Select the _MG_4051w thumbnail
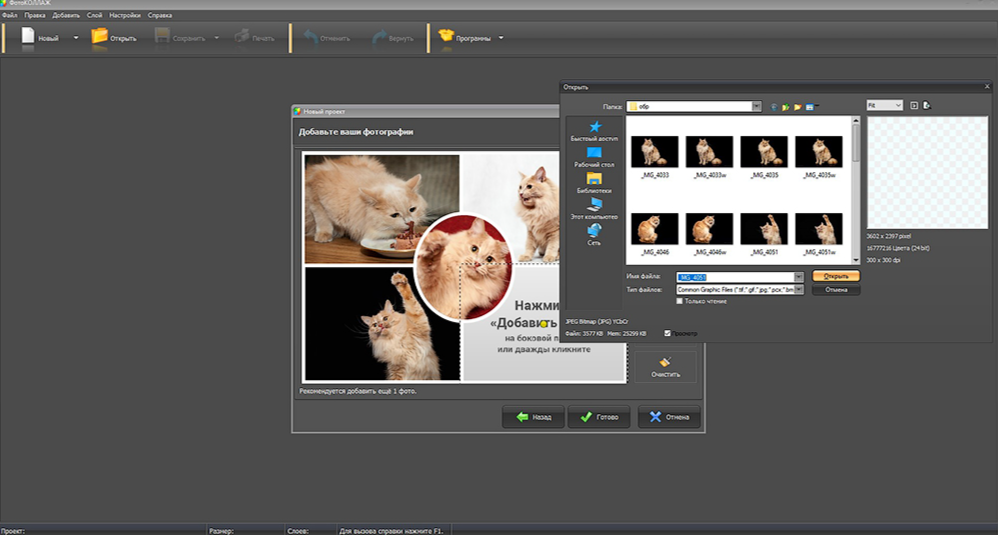 [x=819, y=229]
